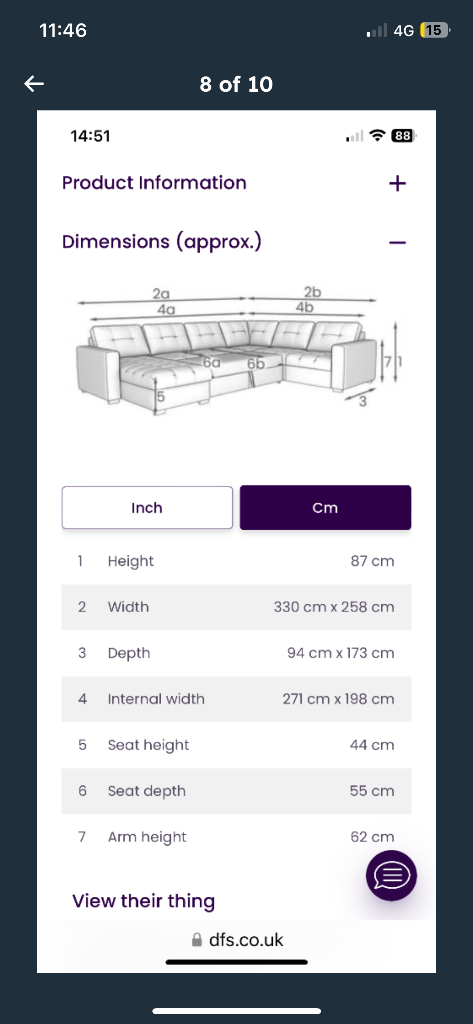Collapse Dimensions section with minus icon
Viewport: 473px width, 1024px height.
[397, 243]
